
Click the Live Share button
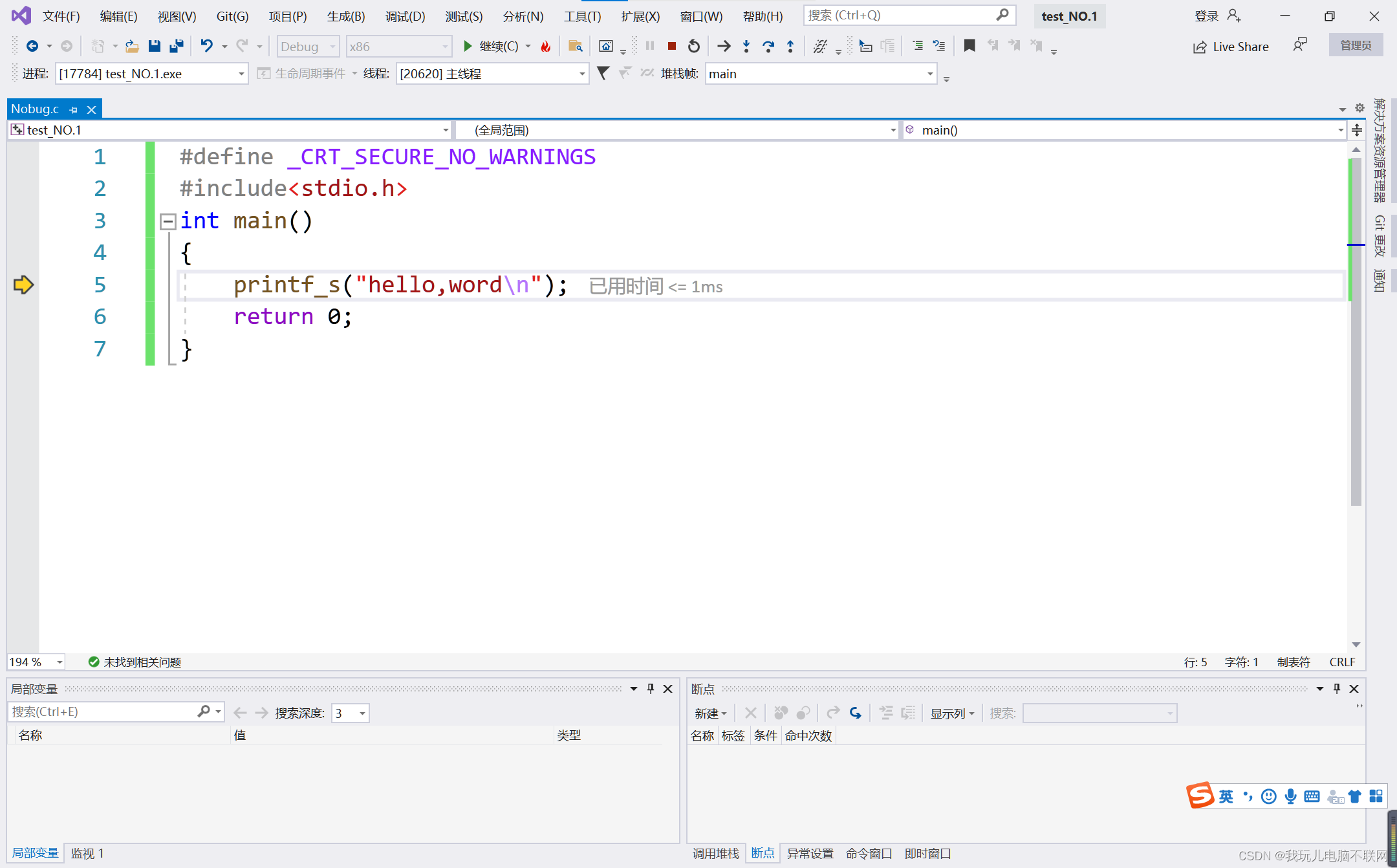click(x=1231, y=47)
